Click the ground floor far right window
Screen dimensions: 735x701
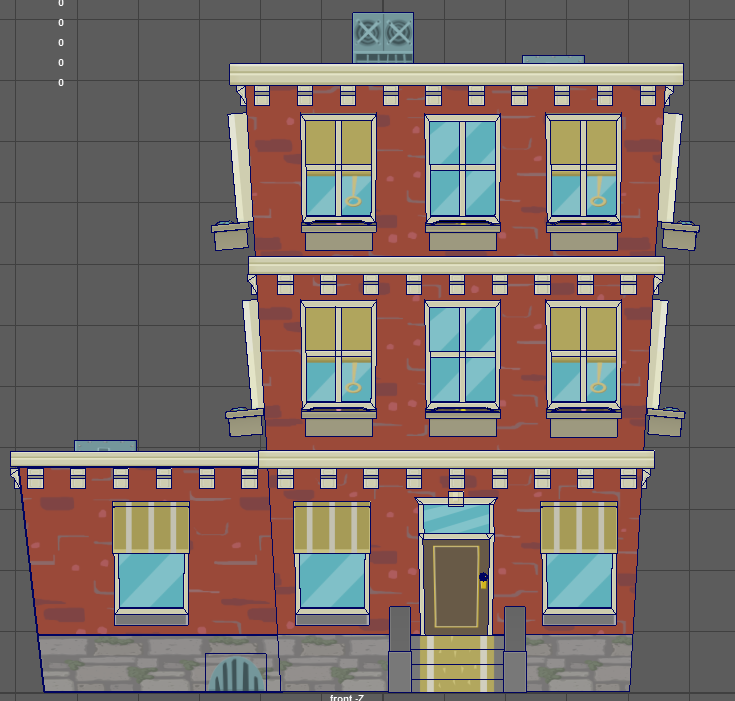pyautogui.click(x=578, y=558)
